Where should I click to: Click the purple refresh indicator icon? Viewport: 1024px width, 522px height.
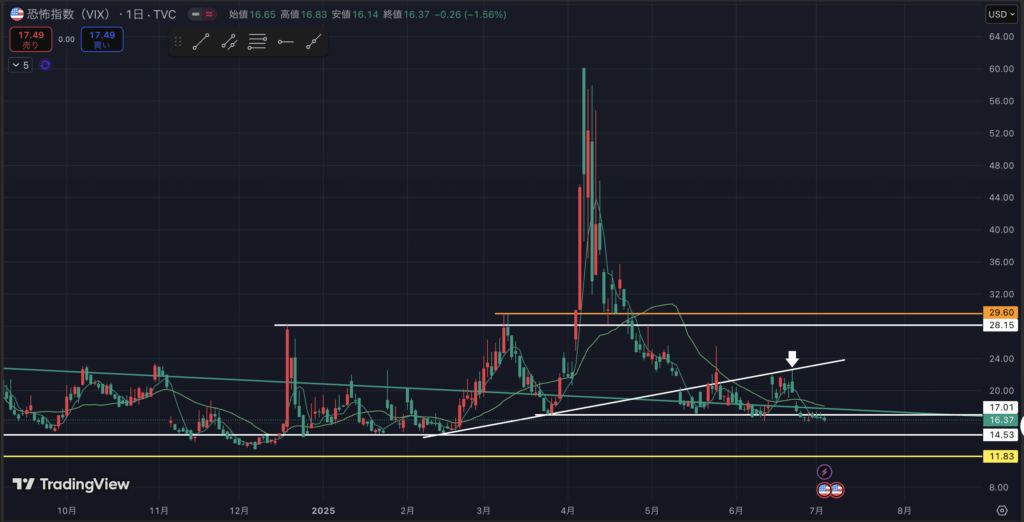coord(45,65)
